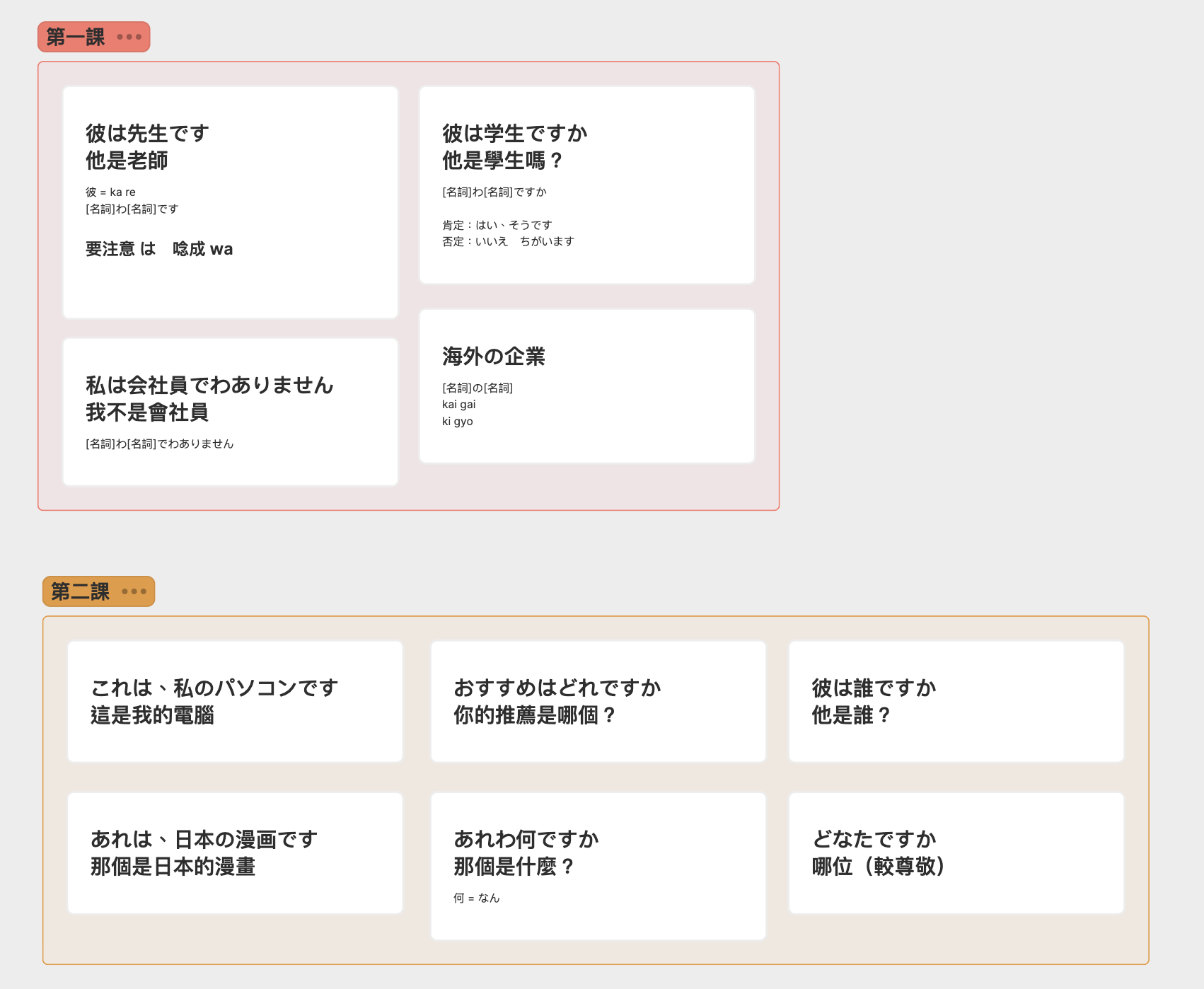Click the pattern line [名詞]わ[名詞]です

pos(132,209)
